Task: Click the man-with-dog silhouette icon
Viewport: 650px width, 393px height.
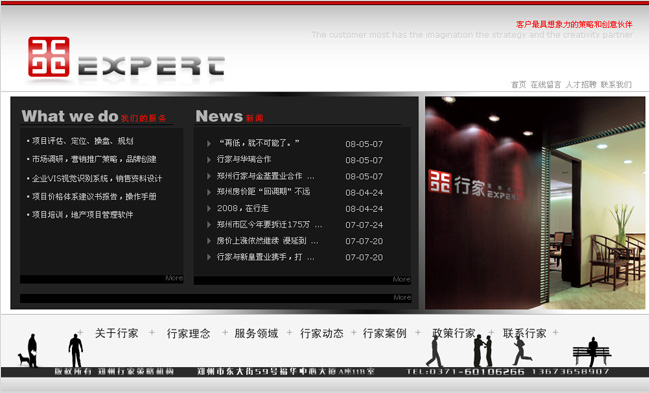Action: click(28, 351)
